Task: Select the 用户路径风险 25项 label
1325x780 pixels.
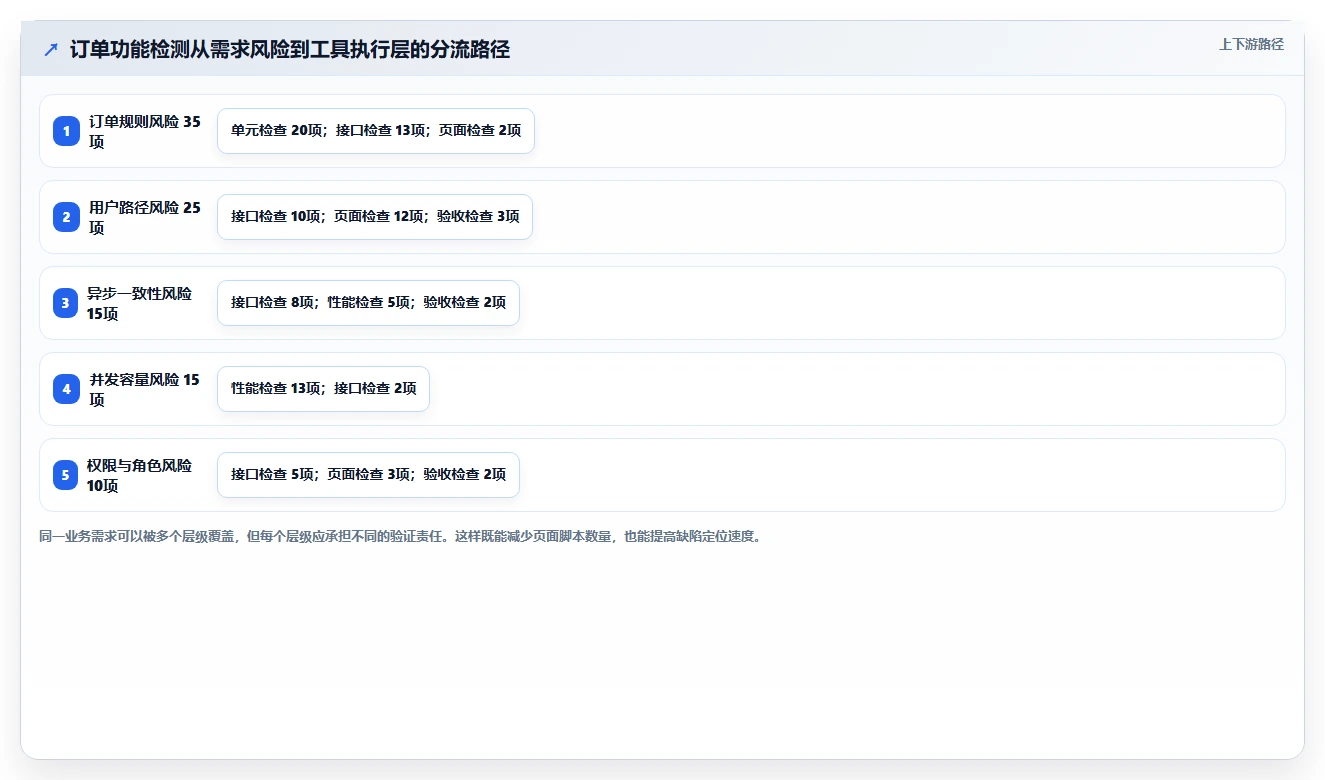Action: coord(145,217)
